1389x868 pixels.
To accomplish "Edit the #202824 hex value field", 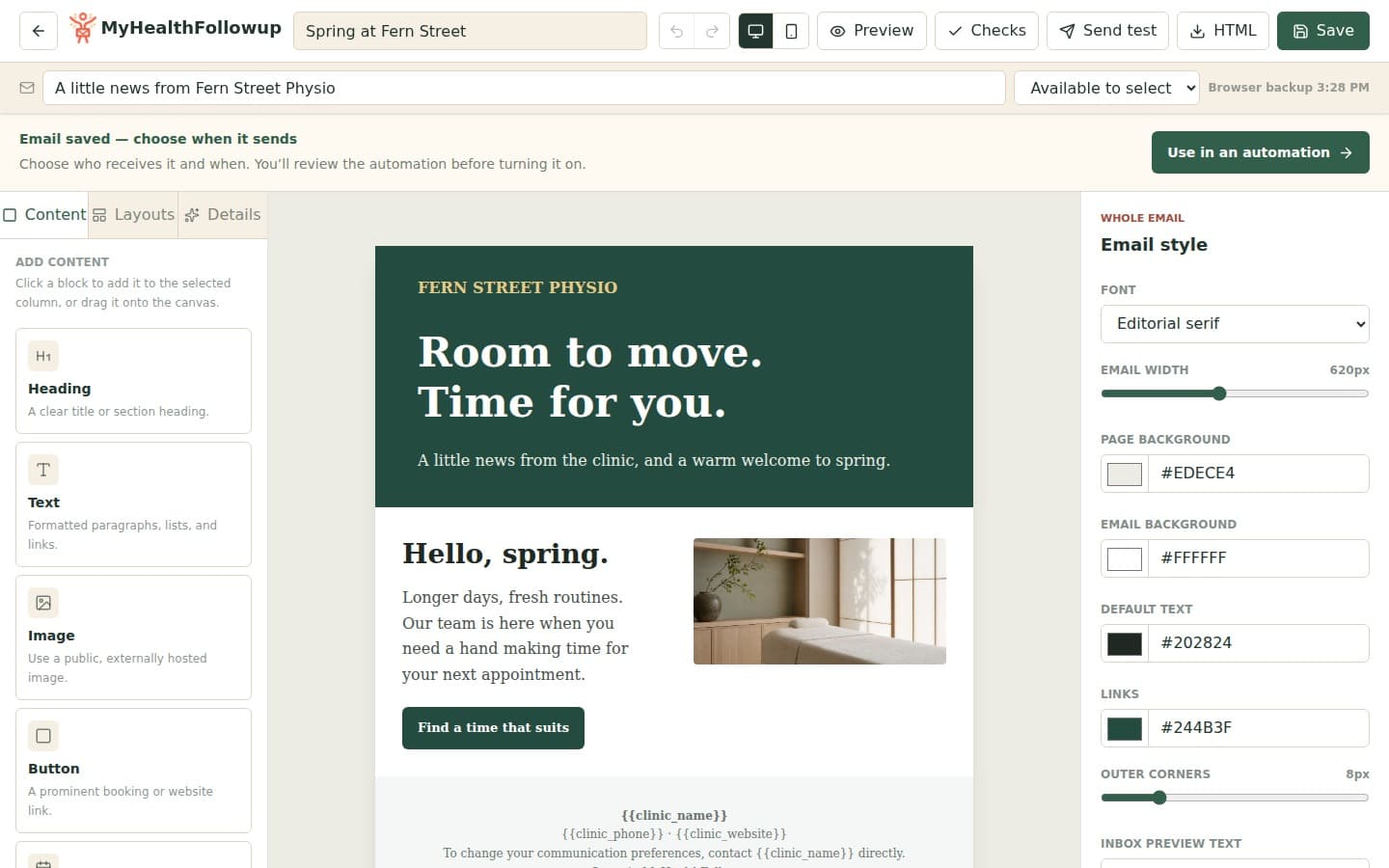I will click(x=1259, y=643).
